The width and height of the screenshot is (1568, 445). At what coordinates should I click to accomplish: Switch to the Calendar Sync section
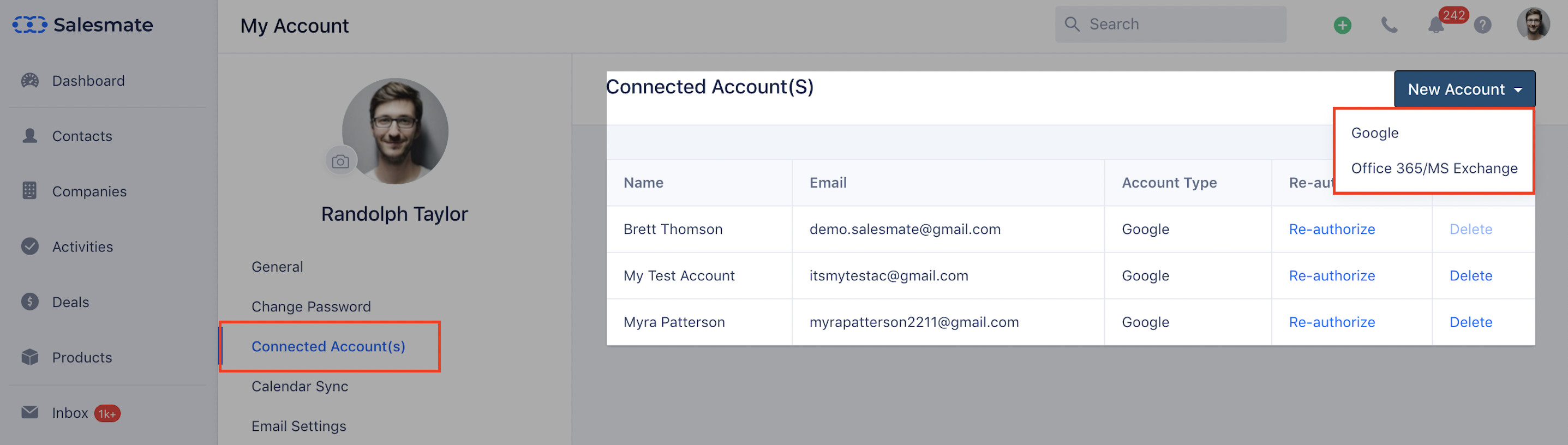coord(300,386)
